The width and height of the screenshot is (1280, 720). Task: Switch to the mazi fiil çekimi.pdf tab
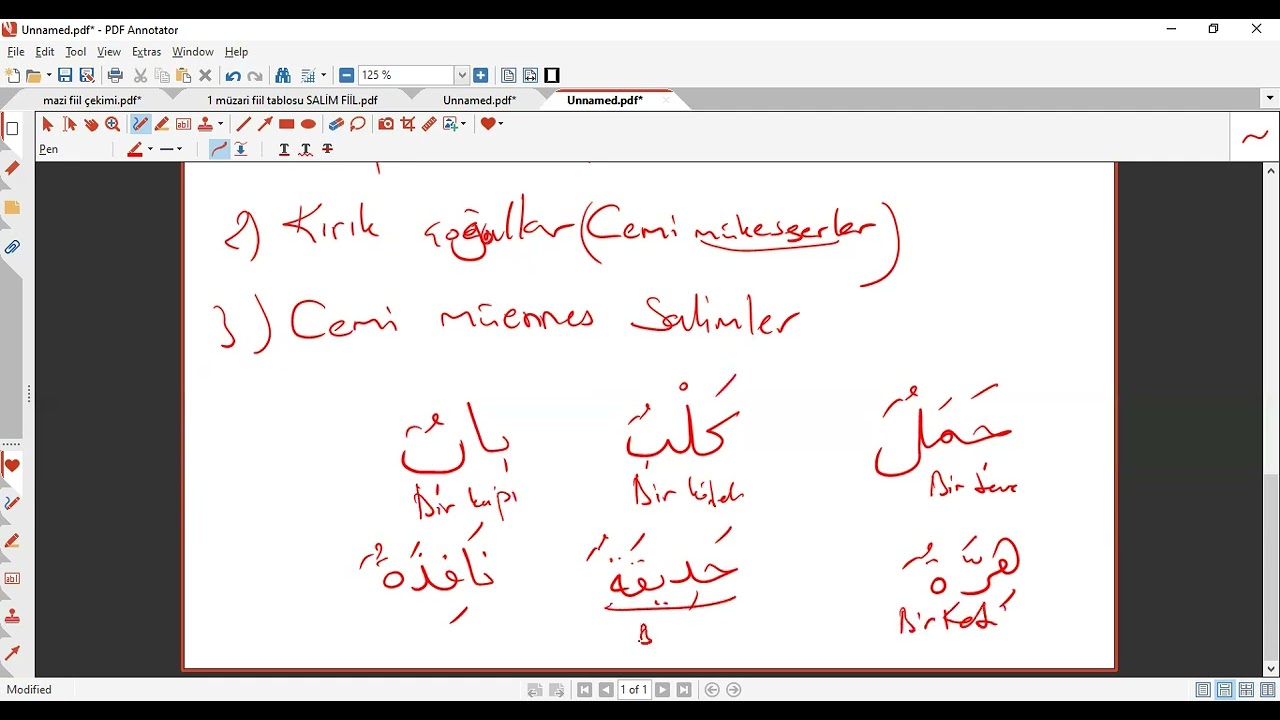coord(92,100)
